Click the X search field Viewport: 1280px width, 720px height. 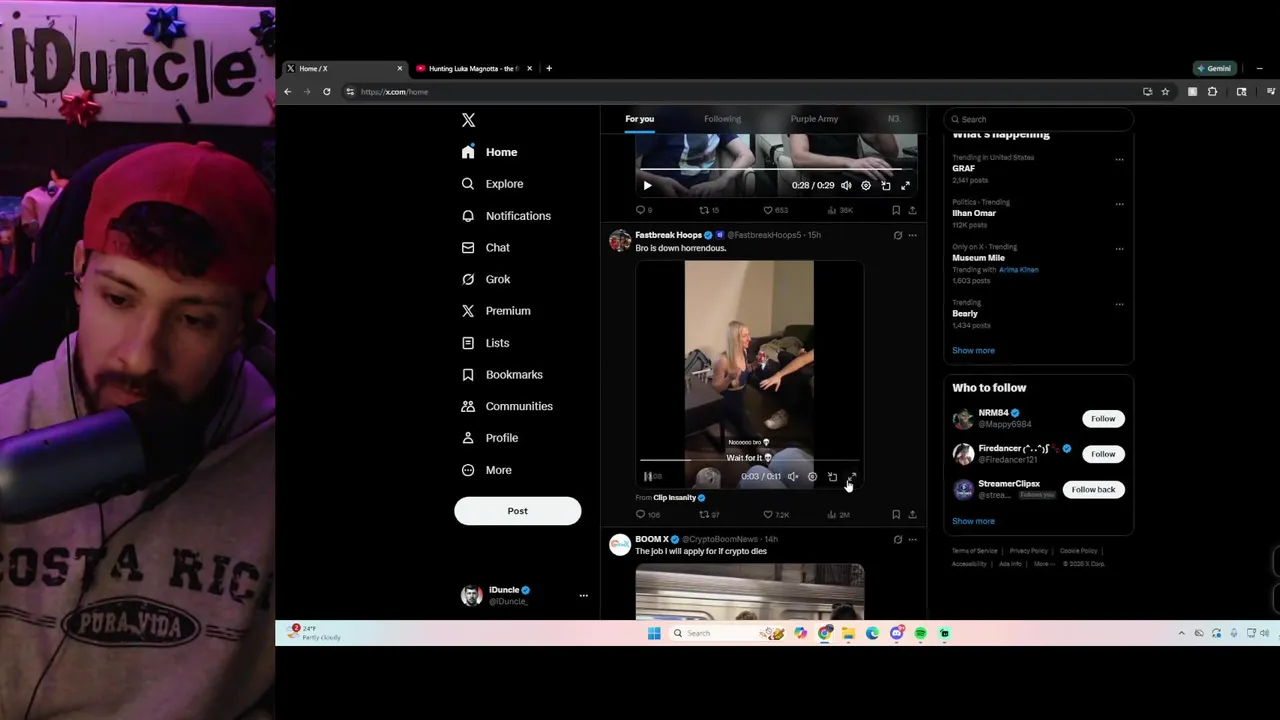[x=1038, y=119]
